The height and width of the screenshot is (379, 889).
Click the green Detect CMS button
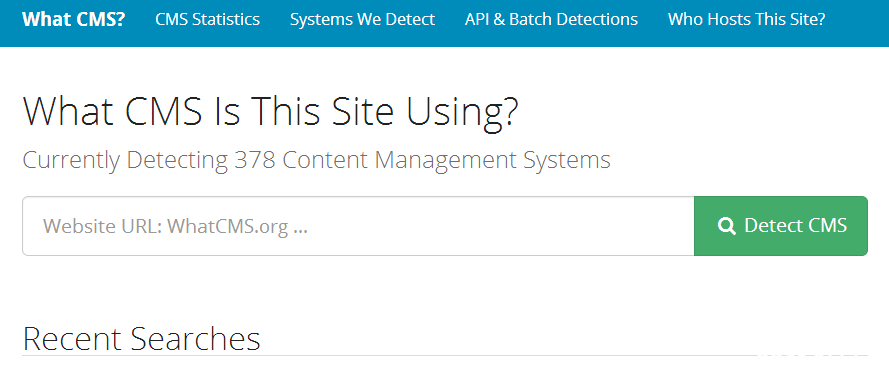pos(781,226)
